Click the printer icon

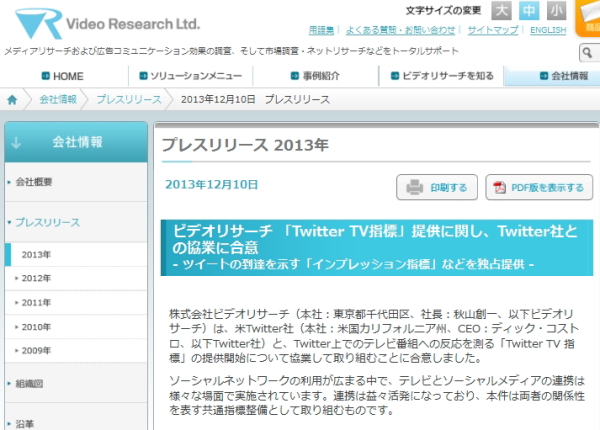point(414,187)
